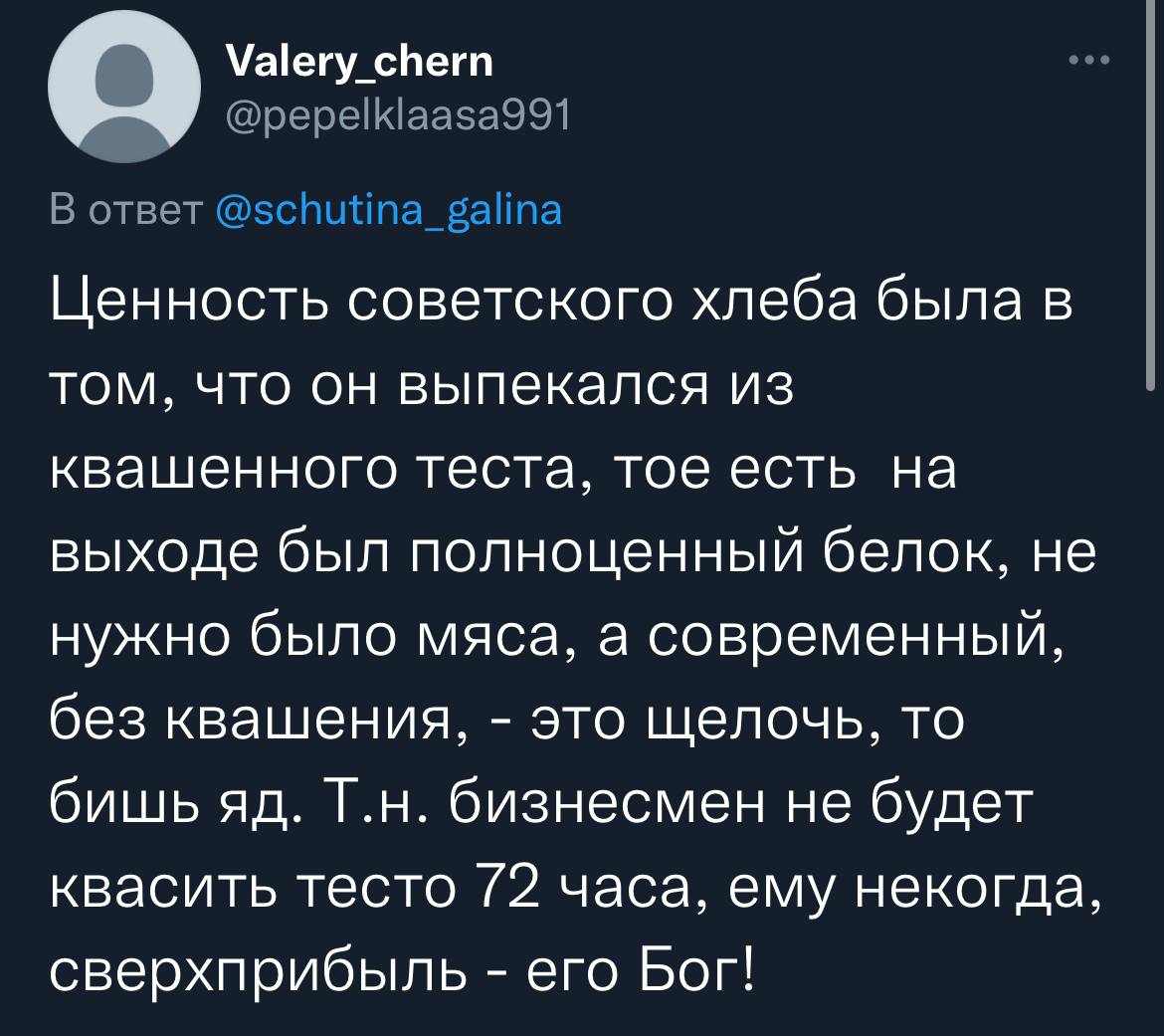This screenshot has height=1036, width=1164.
Task: Open the @schutina_galina mention link
Action: [388, 210]
